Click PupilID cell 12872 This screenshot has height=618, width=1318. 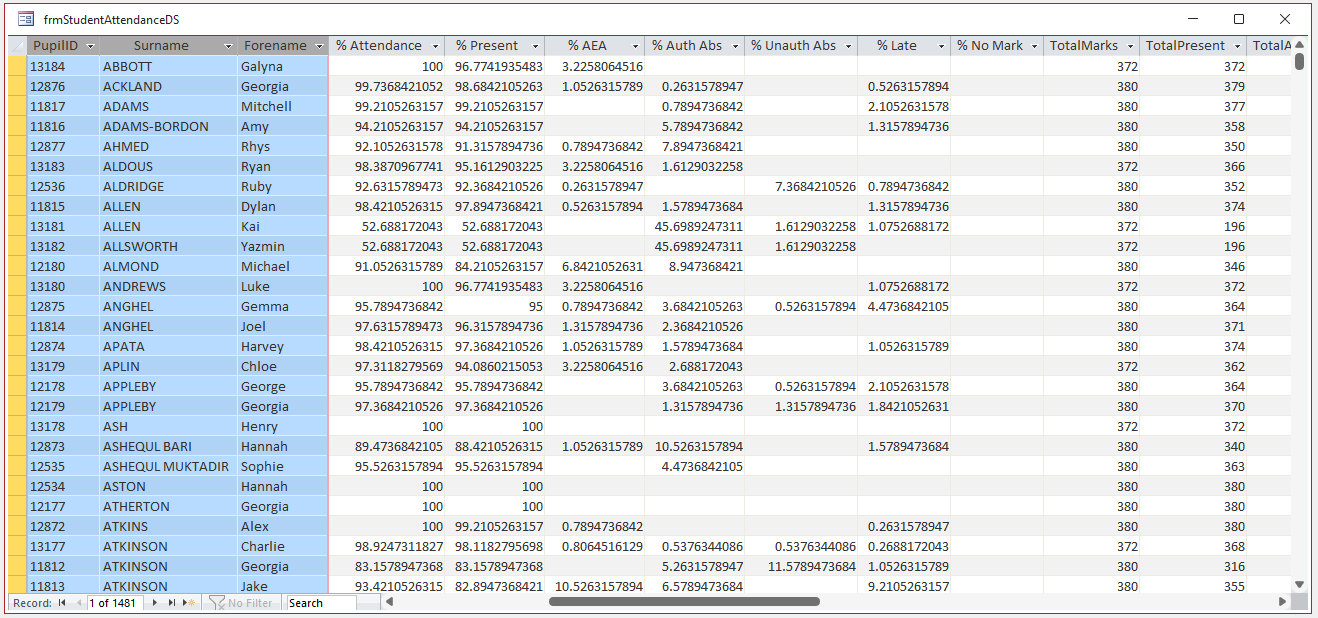(63, 526)
